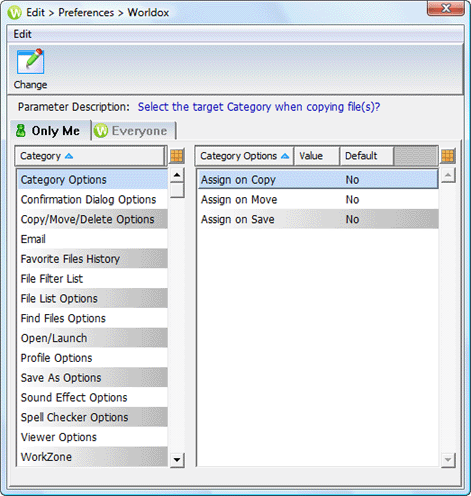Select the Assign on Move option row
The image size is (471, 496).
coord(318,199)
